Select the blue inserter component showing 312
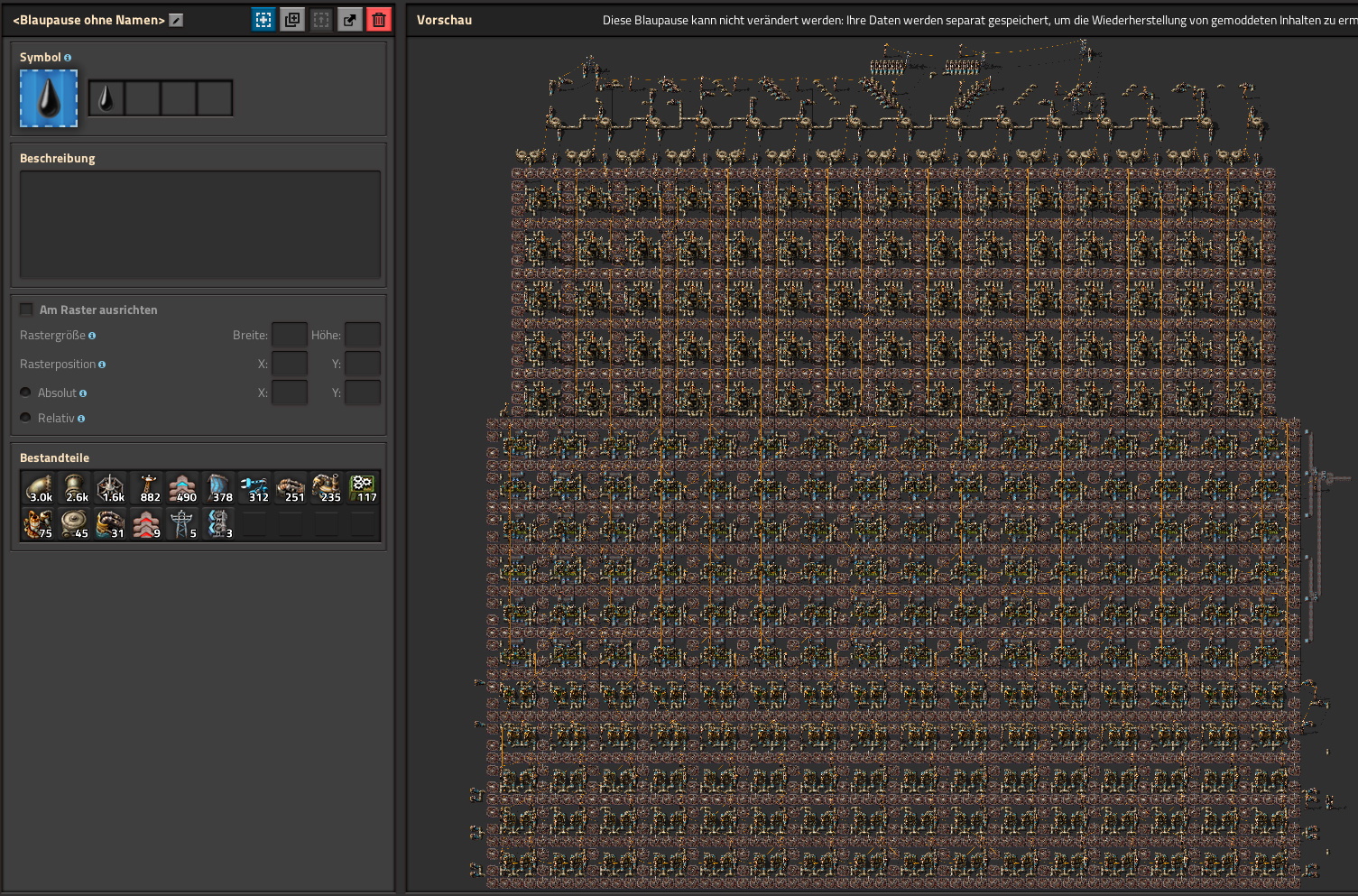 (255, 488)
